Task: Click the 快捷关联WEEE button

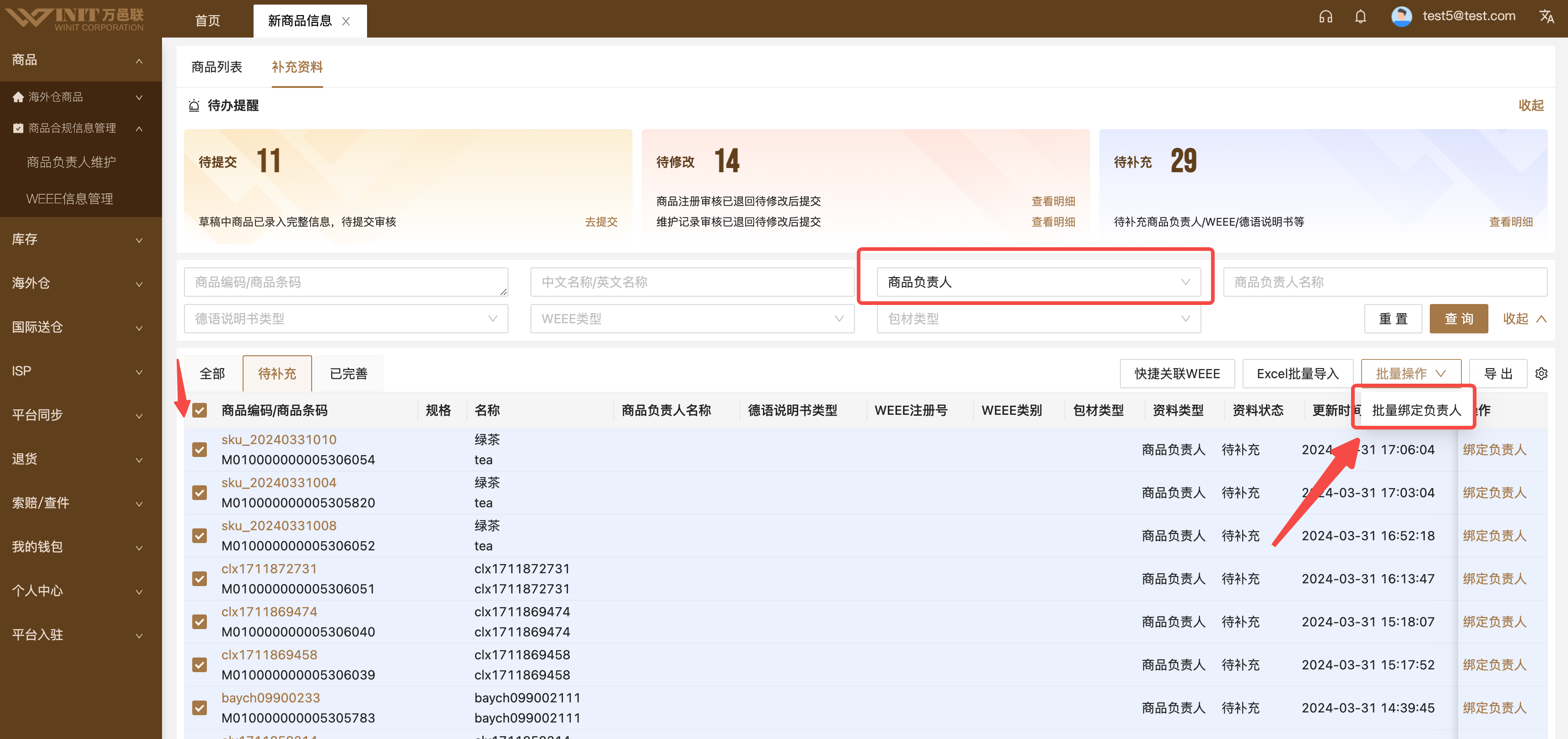Action: 1177,373
